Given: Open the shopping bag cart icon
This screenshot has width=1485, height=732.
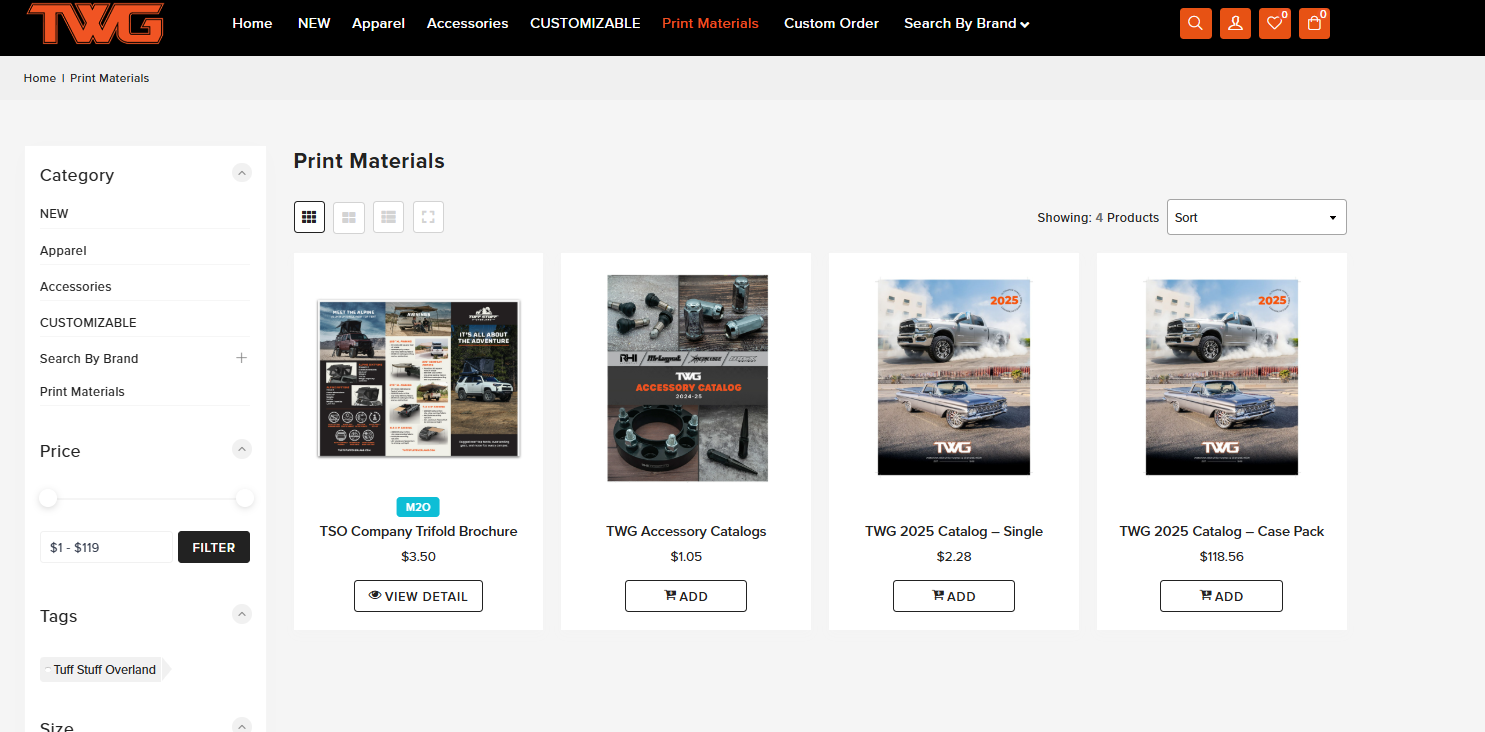Looking at the screenshot, I should 1314,24.
